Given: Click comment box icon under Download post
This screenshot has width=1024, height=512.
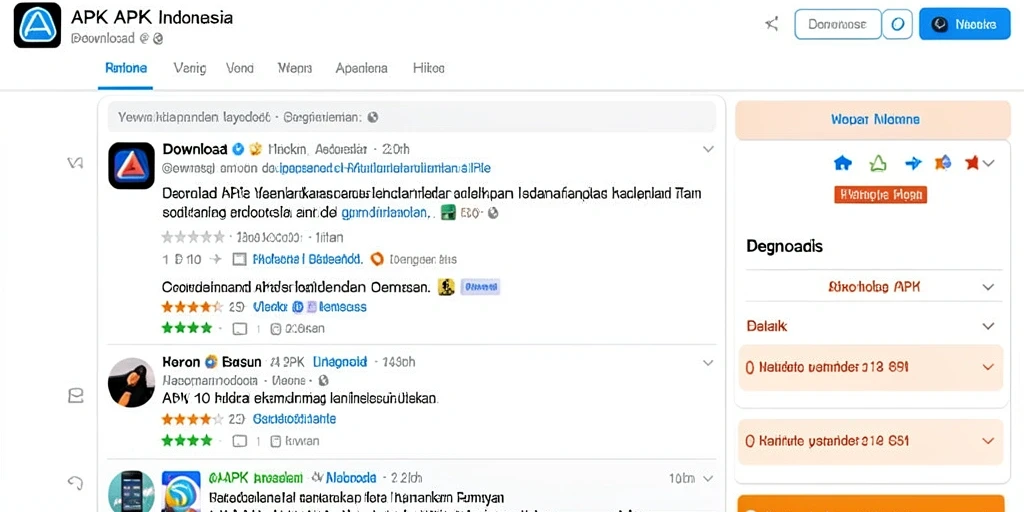Looking at the screenshot, I should click(x=240, y=329).
